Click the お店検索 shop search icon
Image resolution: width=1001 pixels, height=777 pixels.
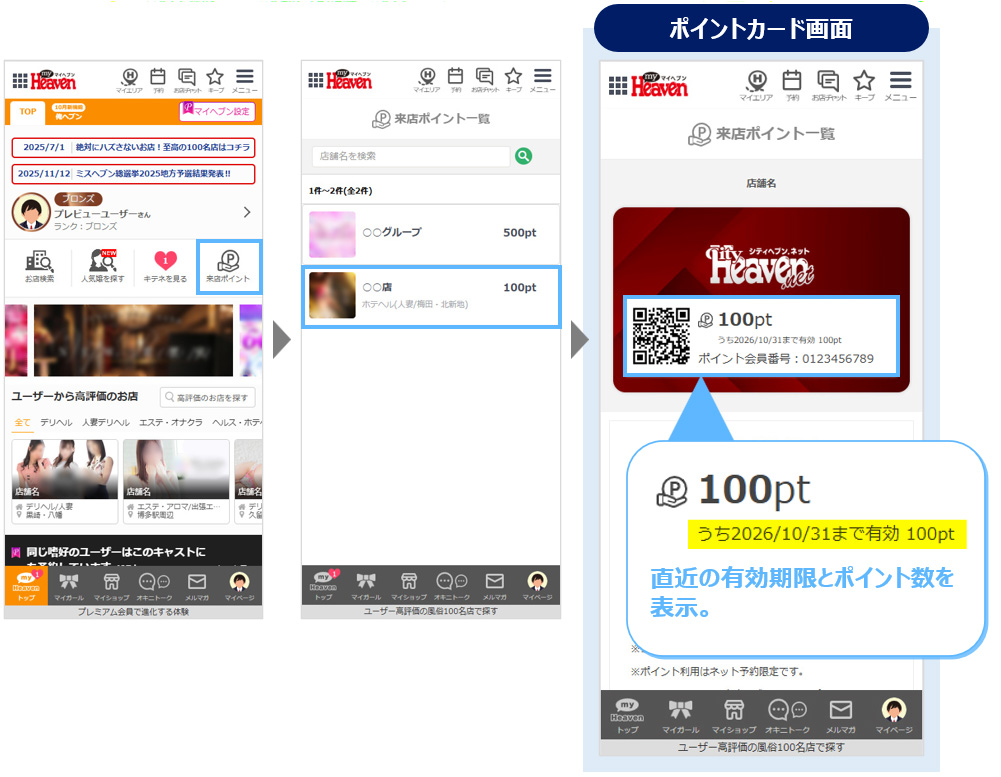(x=38, y=266)
